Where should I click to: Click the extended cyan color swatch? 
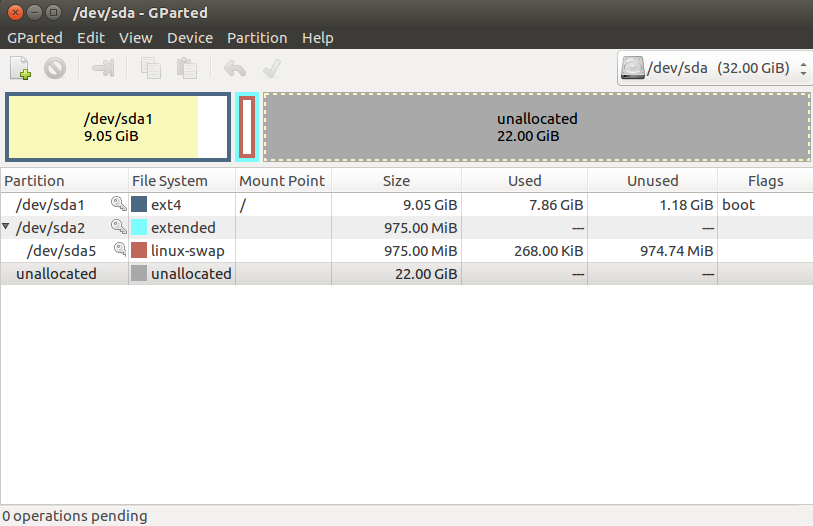click(139, 227)
